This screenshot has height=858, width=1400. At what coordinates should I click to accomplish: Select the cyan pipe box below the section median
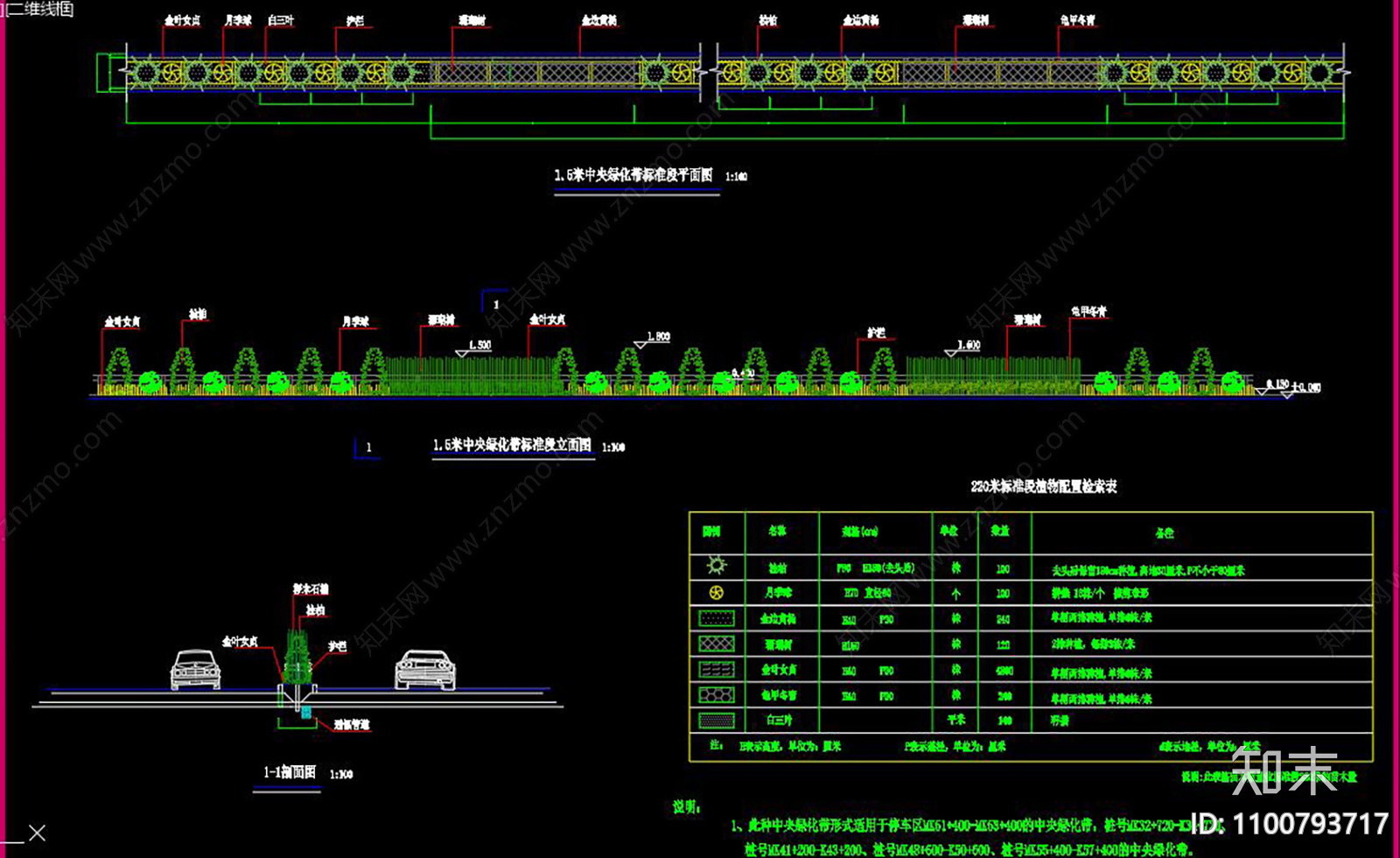pyautogui.click(x=306, y=713)
